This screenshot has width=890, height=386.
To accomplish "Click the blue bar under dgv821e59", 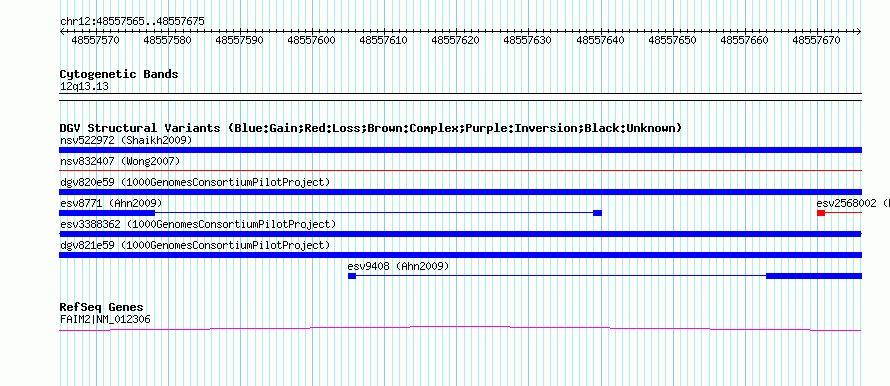I will point(460,255).
